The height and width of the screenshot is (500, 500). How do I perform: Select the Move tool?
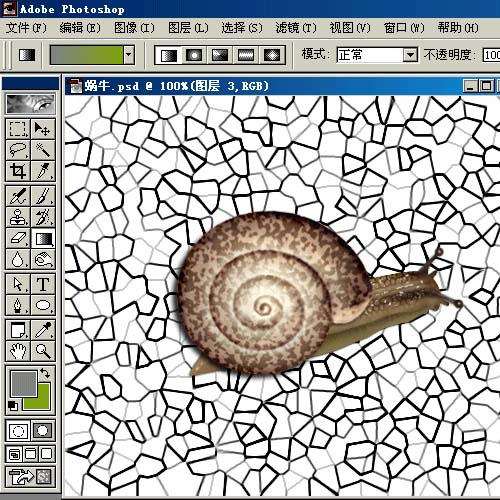(43, 129)
